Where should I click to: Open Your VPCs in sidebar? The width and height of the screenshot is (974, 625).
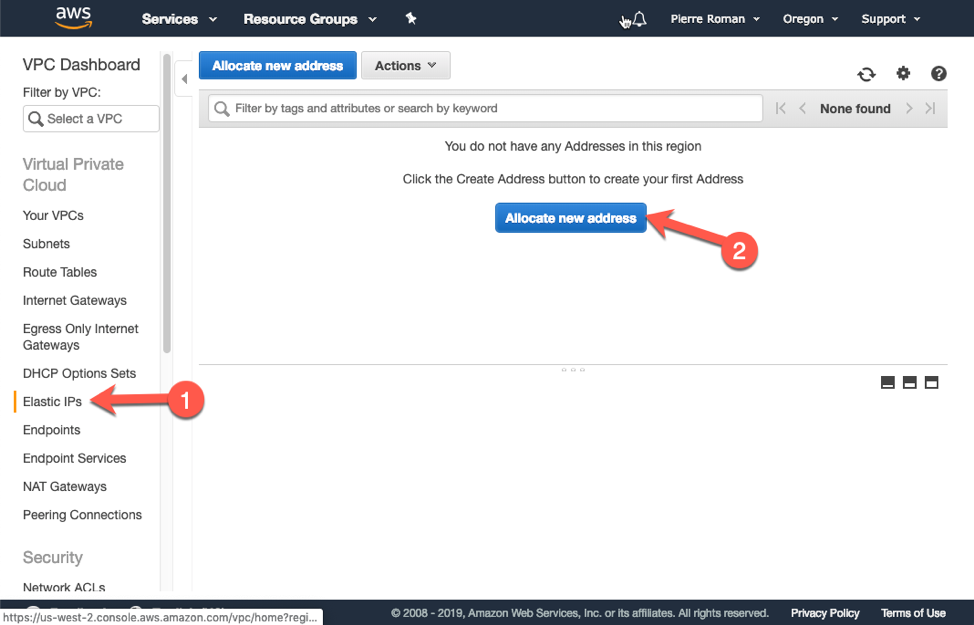pos(53,216)
